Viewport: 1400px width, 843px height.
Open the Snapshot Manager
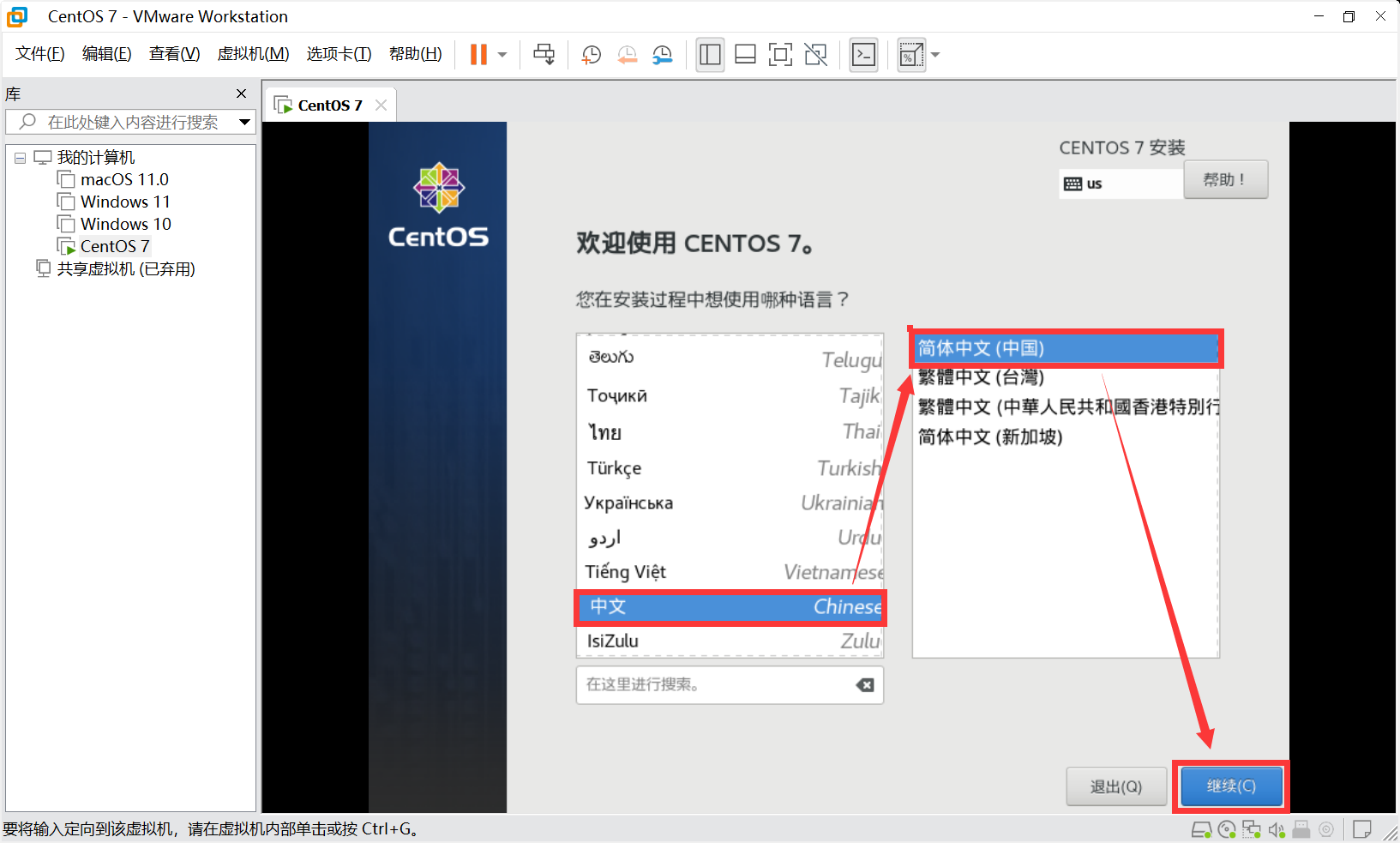pyautogui.click(x=662, y=54)
